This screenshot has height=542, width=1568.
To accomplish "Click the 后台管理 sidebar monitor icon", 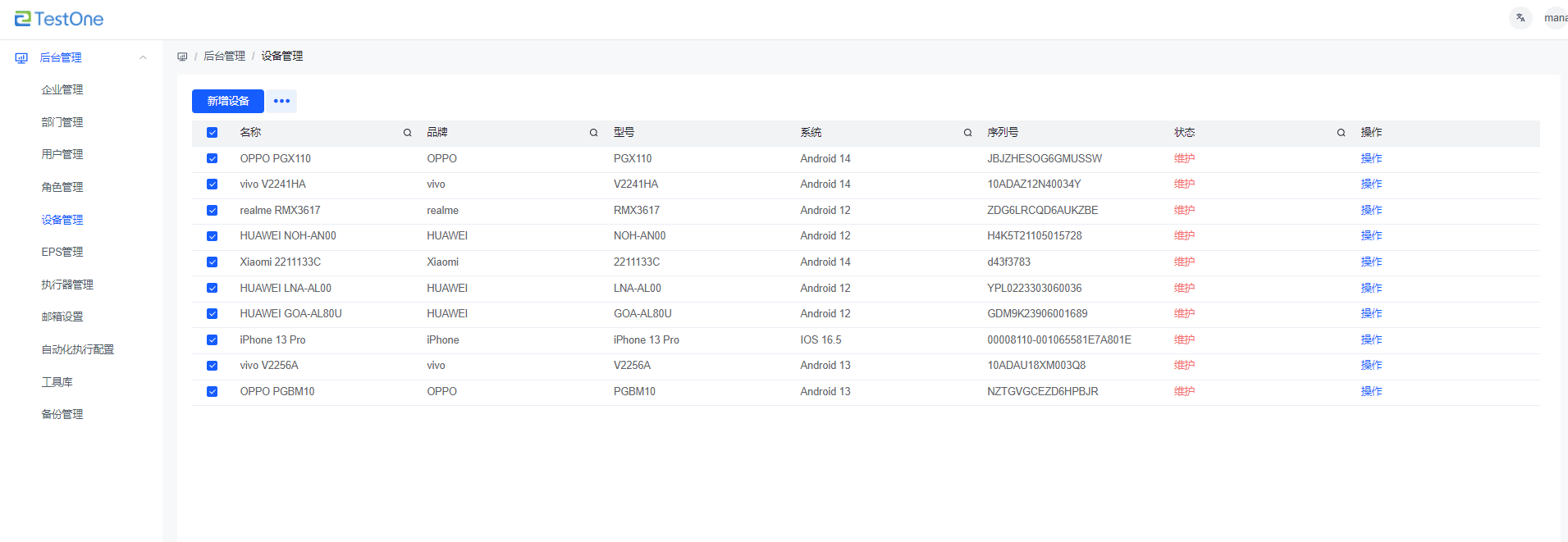I will point(21,58).
